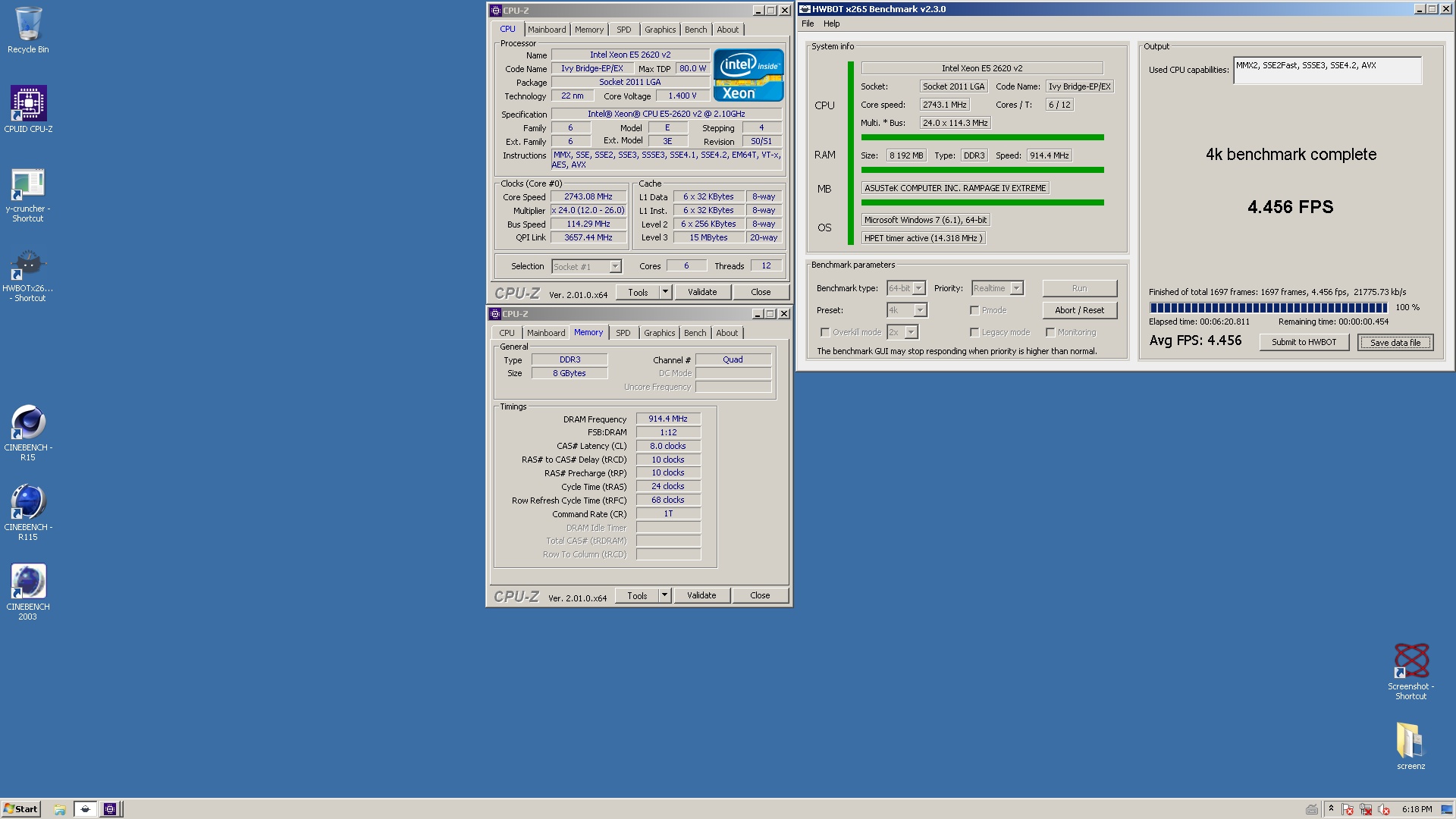Open About tab in upper CPU-Z

tap(728, 30)
